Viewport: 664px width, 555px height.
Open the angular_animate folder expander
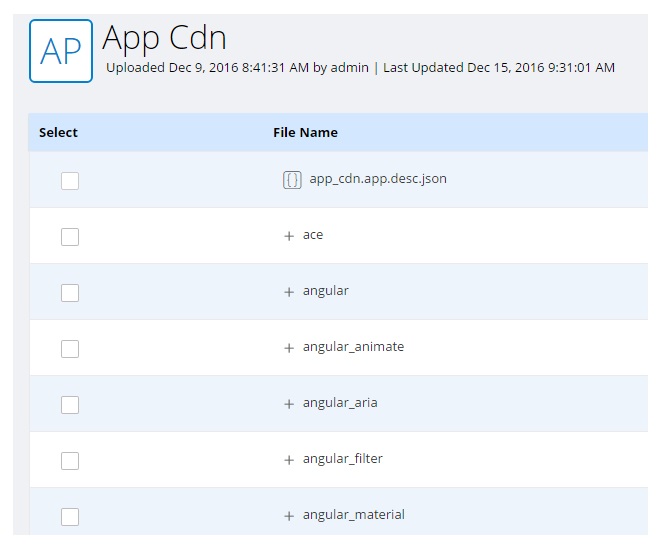click(x=289, y=348)
